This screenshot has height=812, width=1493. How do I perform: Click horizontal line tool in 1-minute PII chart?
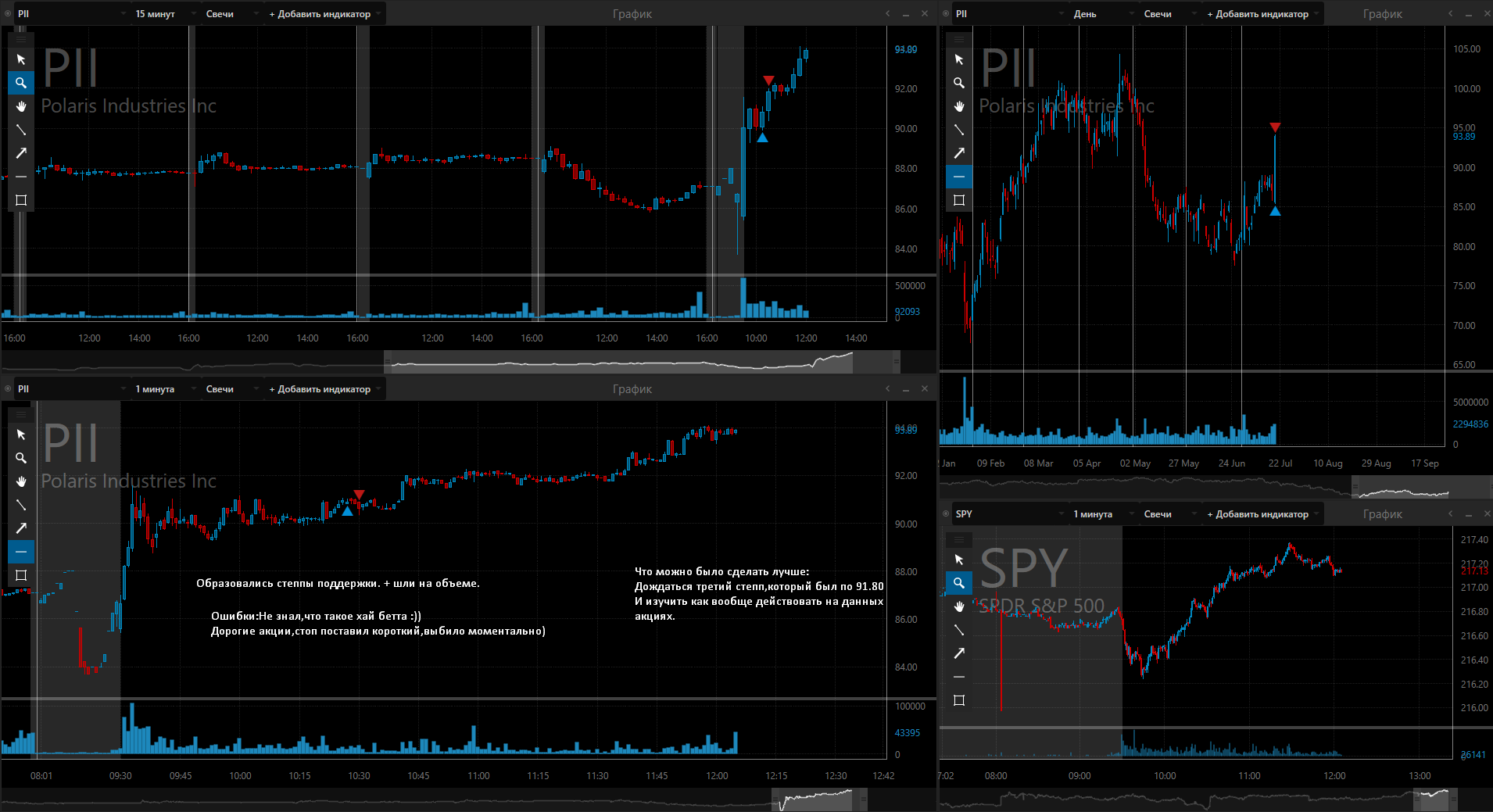click(21, 552)
